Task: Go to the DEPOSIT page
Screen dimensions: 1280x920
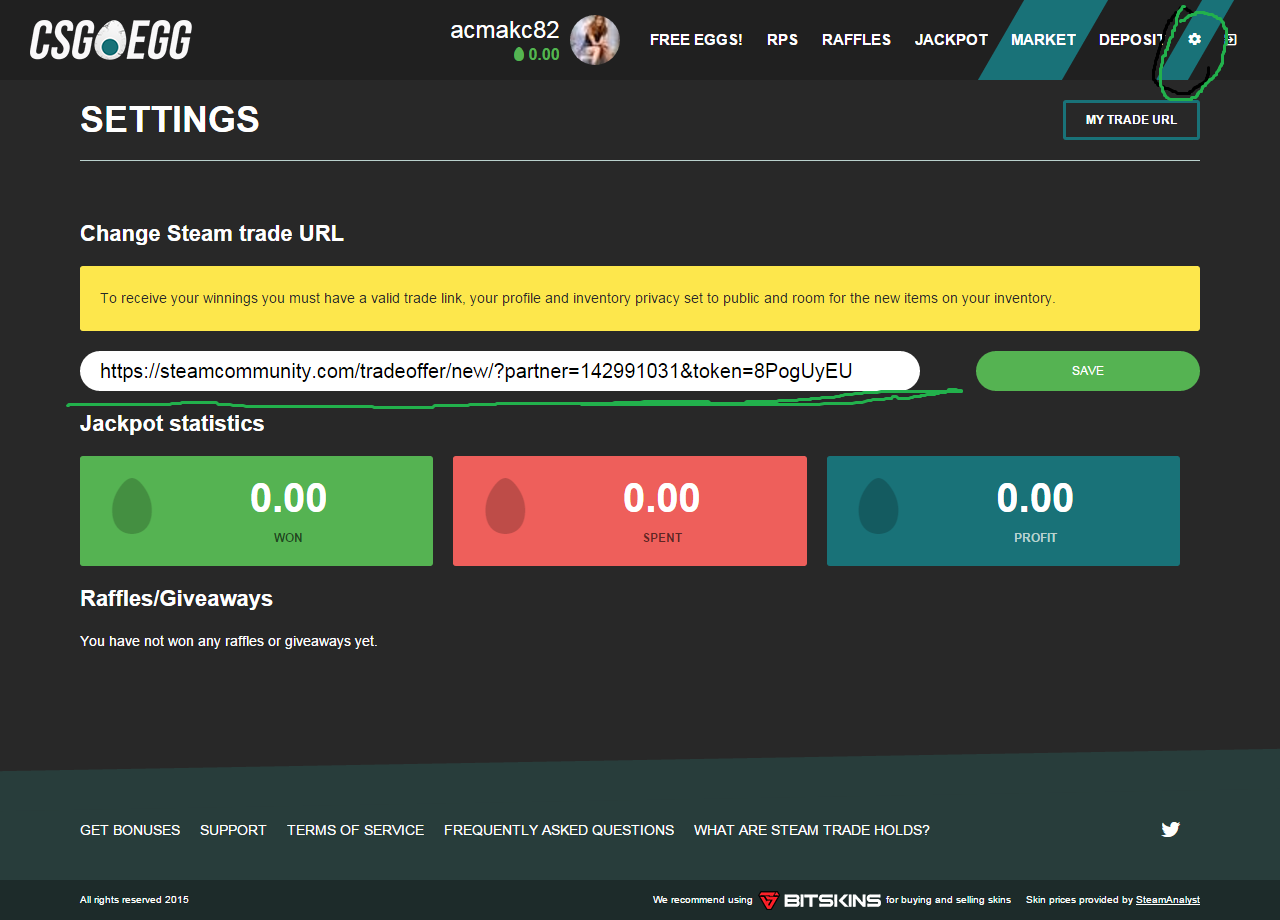Action: click(x=1134, y=40)
